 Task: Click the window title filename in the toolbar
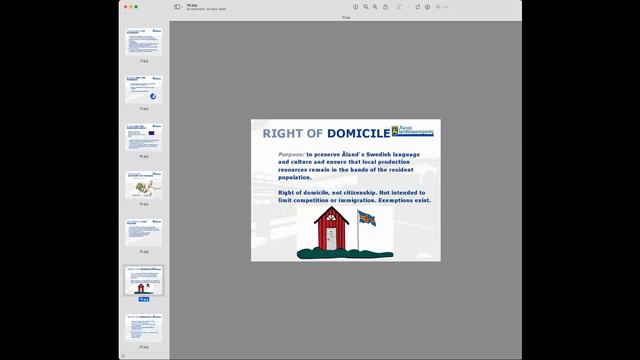191,5
